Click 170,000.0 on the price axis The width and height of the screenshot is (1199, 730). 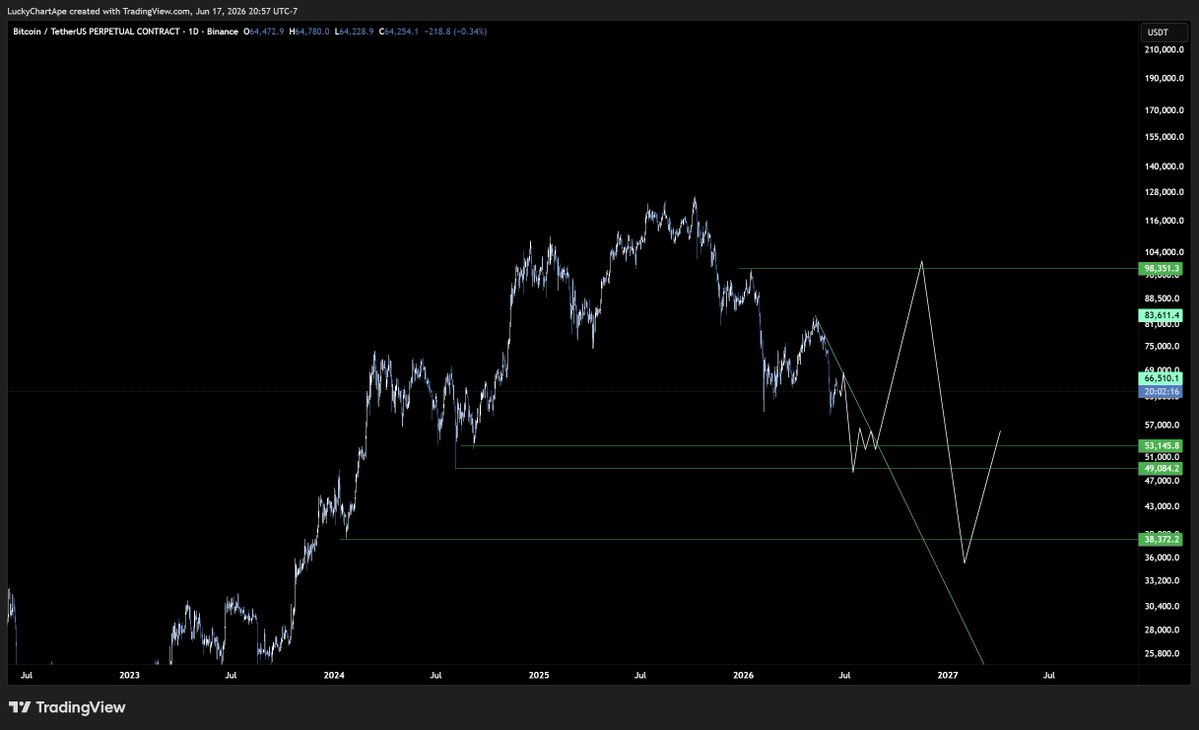coord(1164,110)
